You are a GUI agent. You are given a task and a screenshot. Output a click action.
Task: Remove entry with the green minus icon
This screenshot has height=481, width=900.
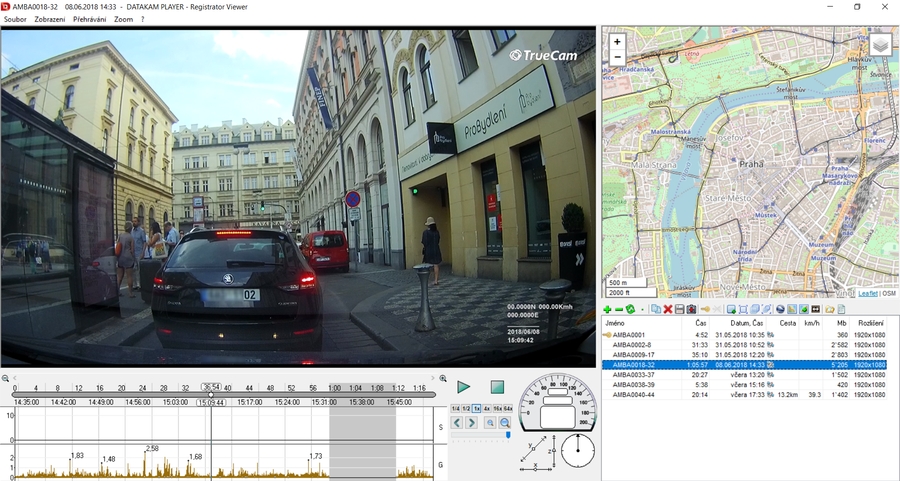[619, 309]
